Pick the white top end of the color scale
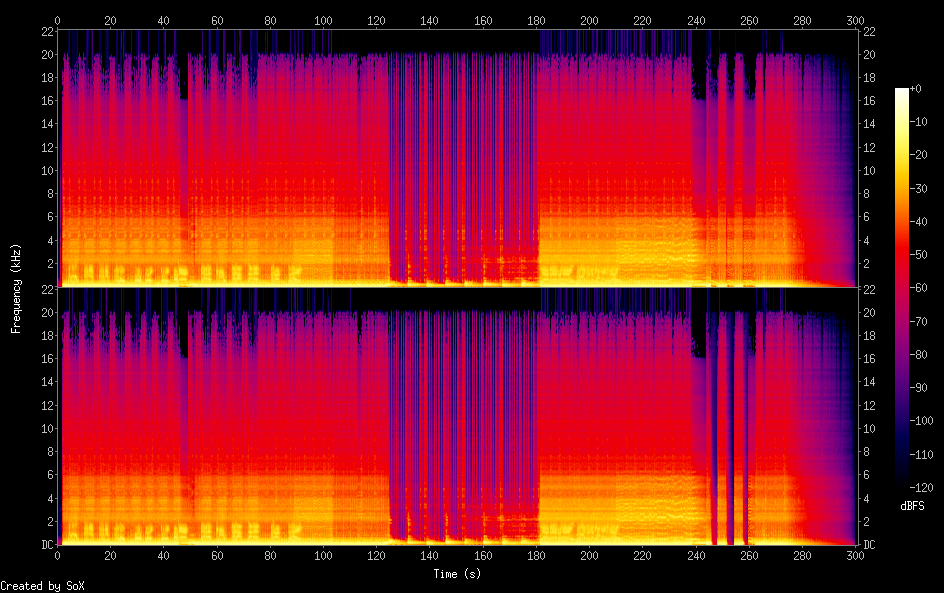 pos(901,91)
